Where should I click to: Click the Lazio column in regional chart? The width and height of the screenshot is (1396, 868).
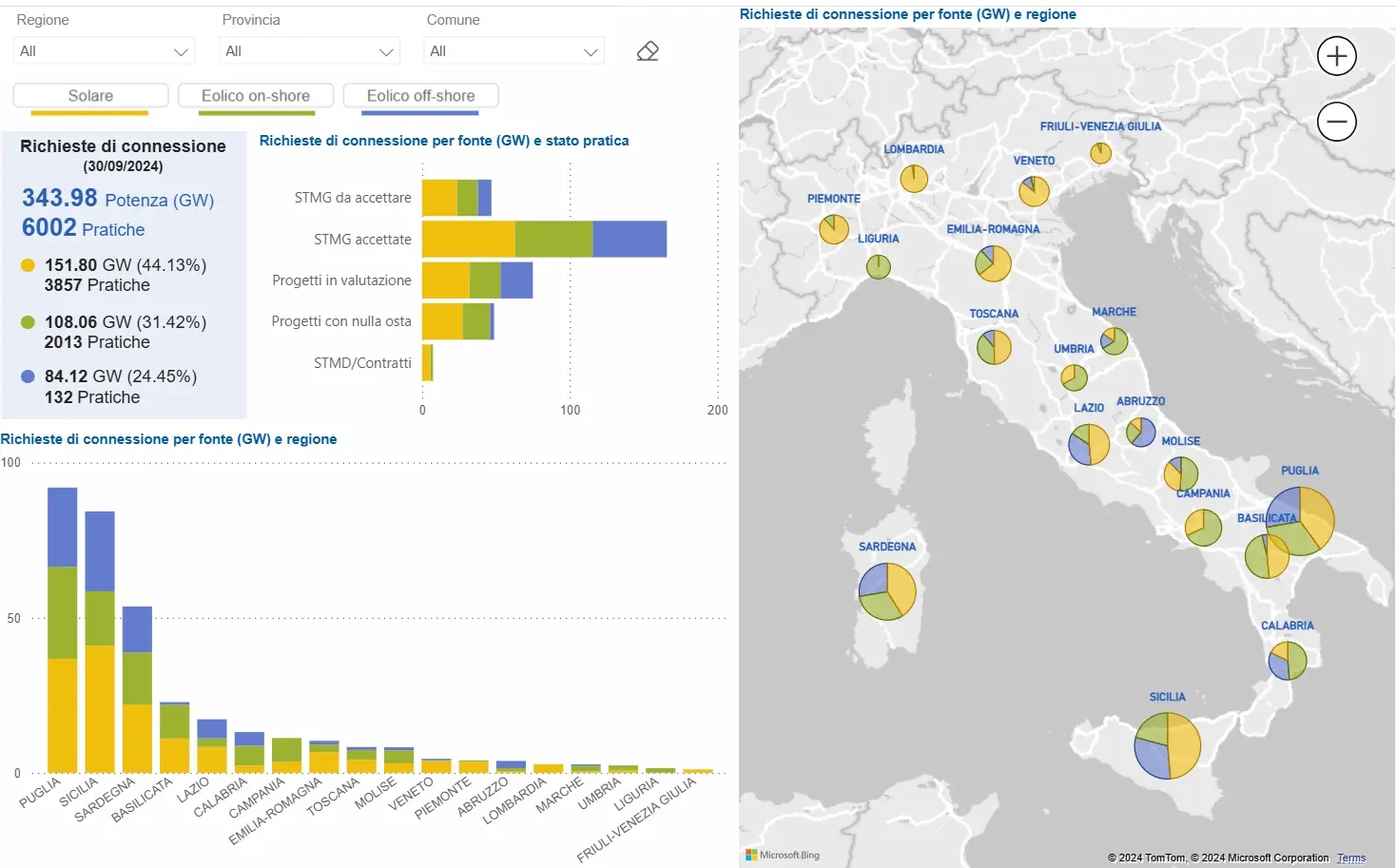click(x=212, y=746)
